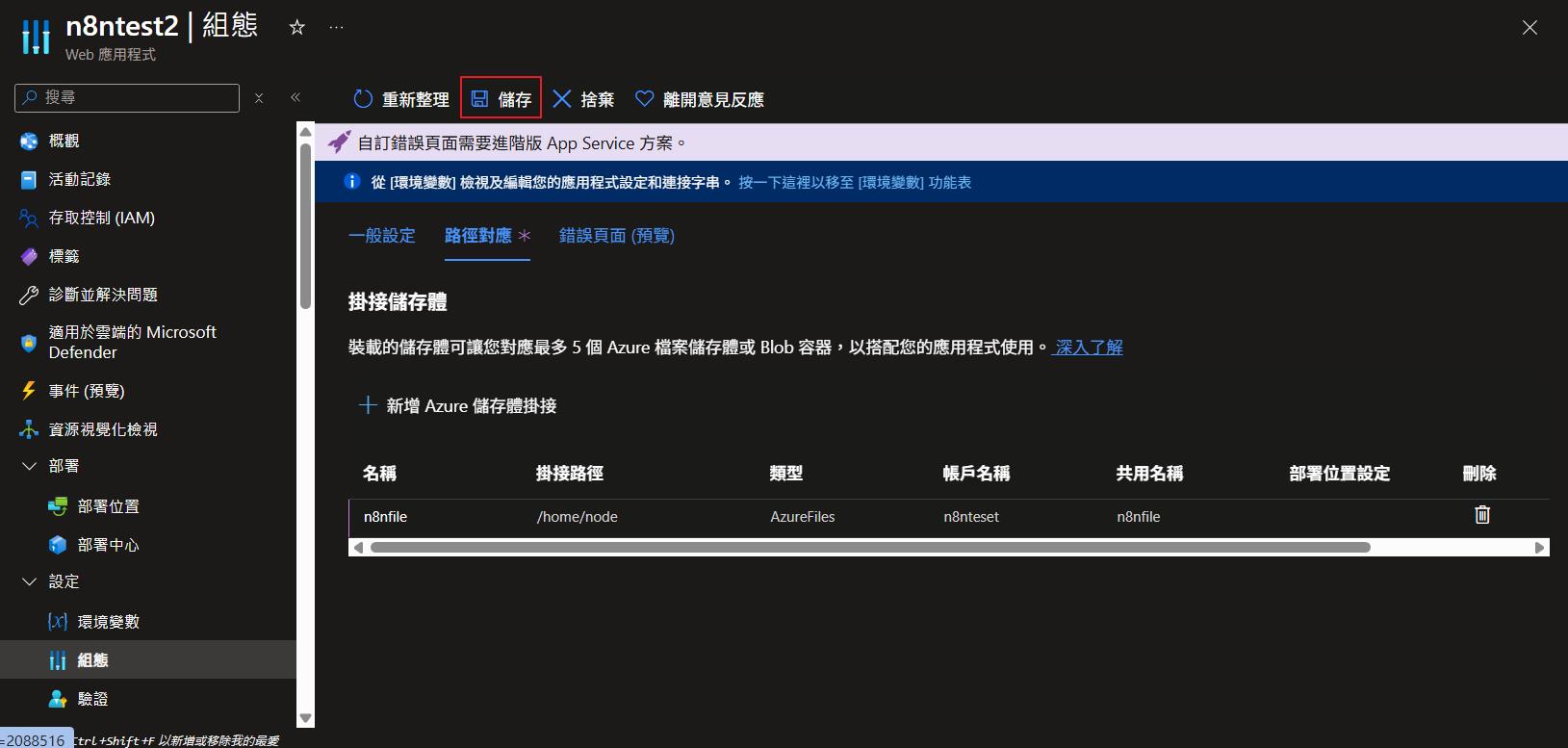Open 概觀 overview in sidebar

coord(64,141)
